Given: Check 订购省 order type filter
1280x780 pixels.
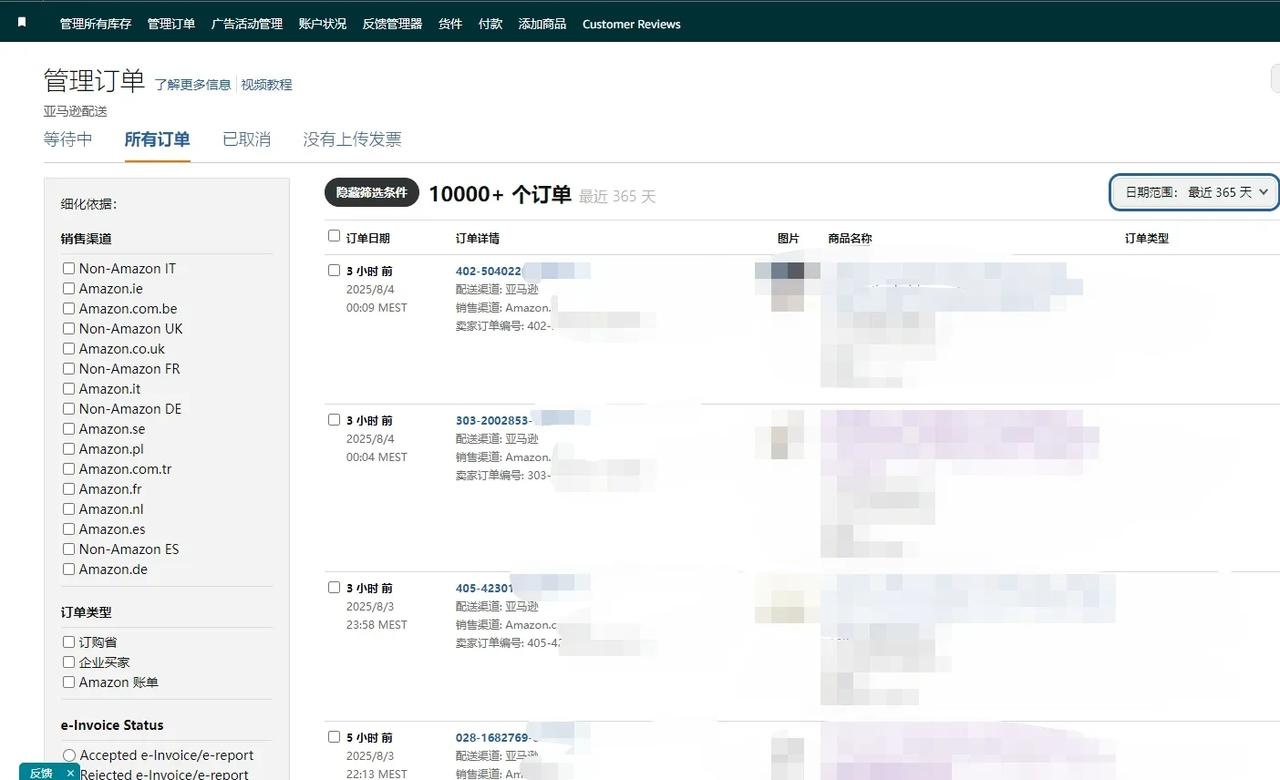Looking at the screenshot, I should [69, 642].
